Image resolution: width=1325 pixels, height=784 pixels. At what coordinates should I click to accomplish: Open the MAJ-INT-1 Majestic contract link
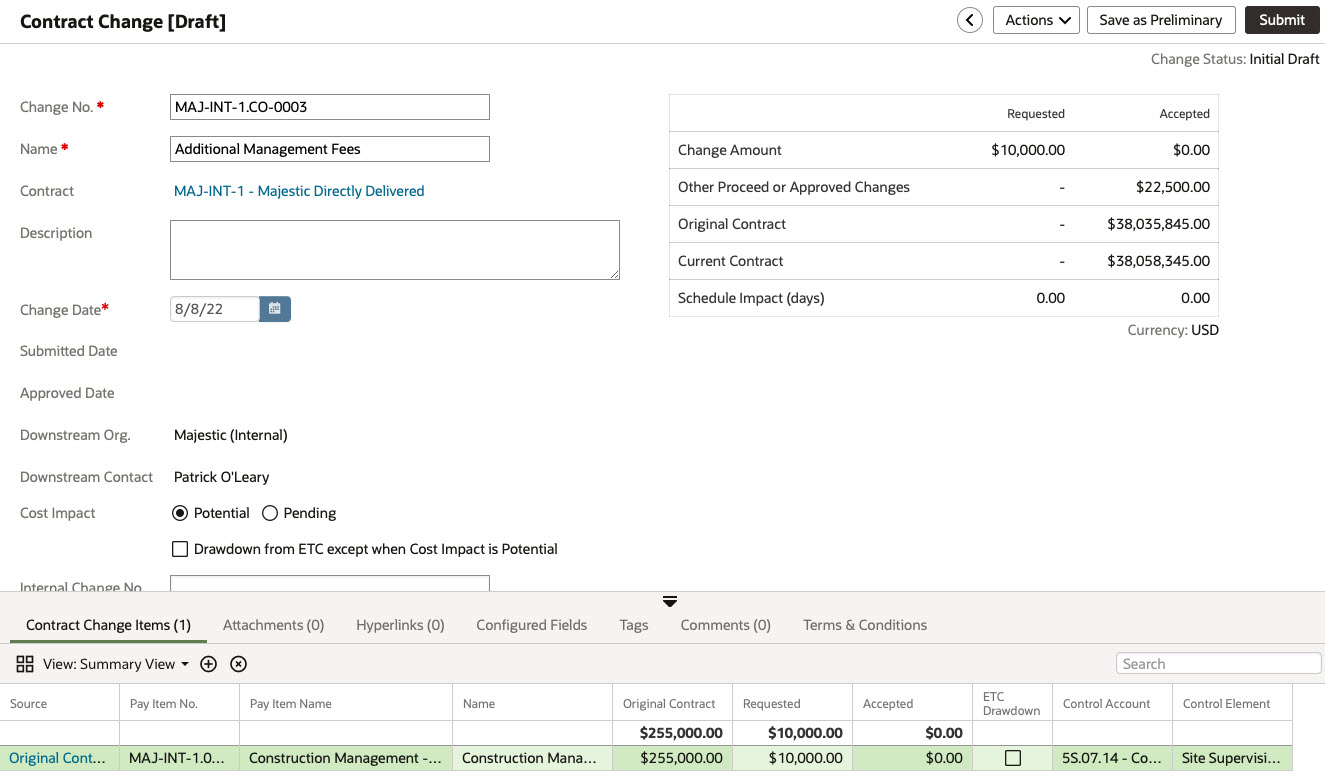pos(299,191)
